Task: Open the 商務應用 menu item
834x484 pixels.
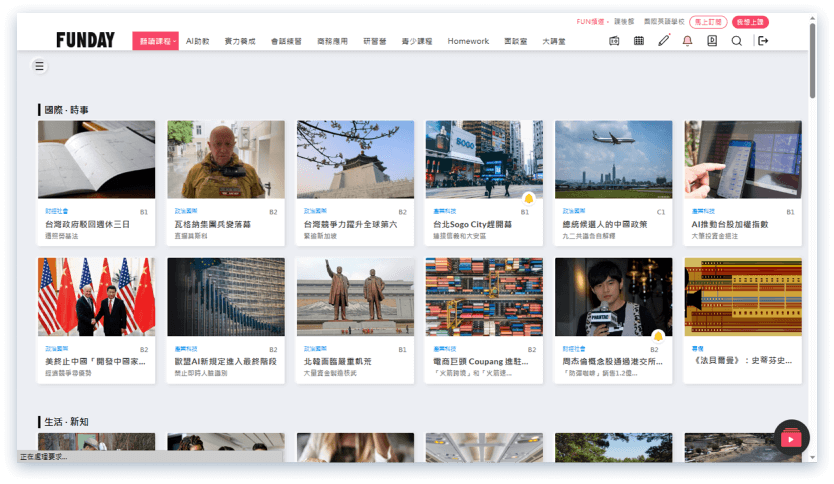Action: 332,41
